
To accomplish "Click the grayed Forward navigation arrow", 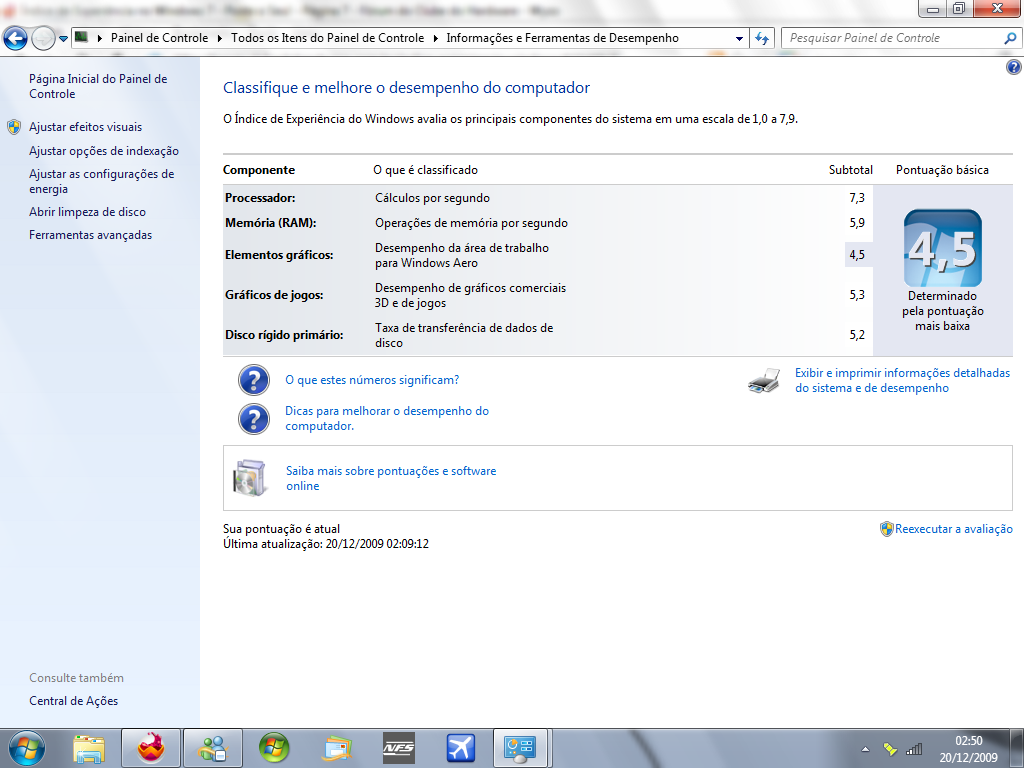I will [x=43, y=39].
